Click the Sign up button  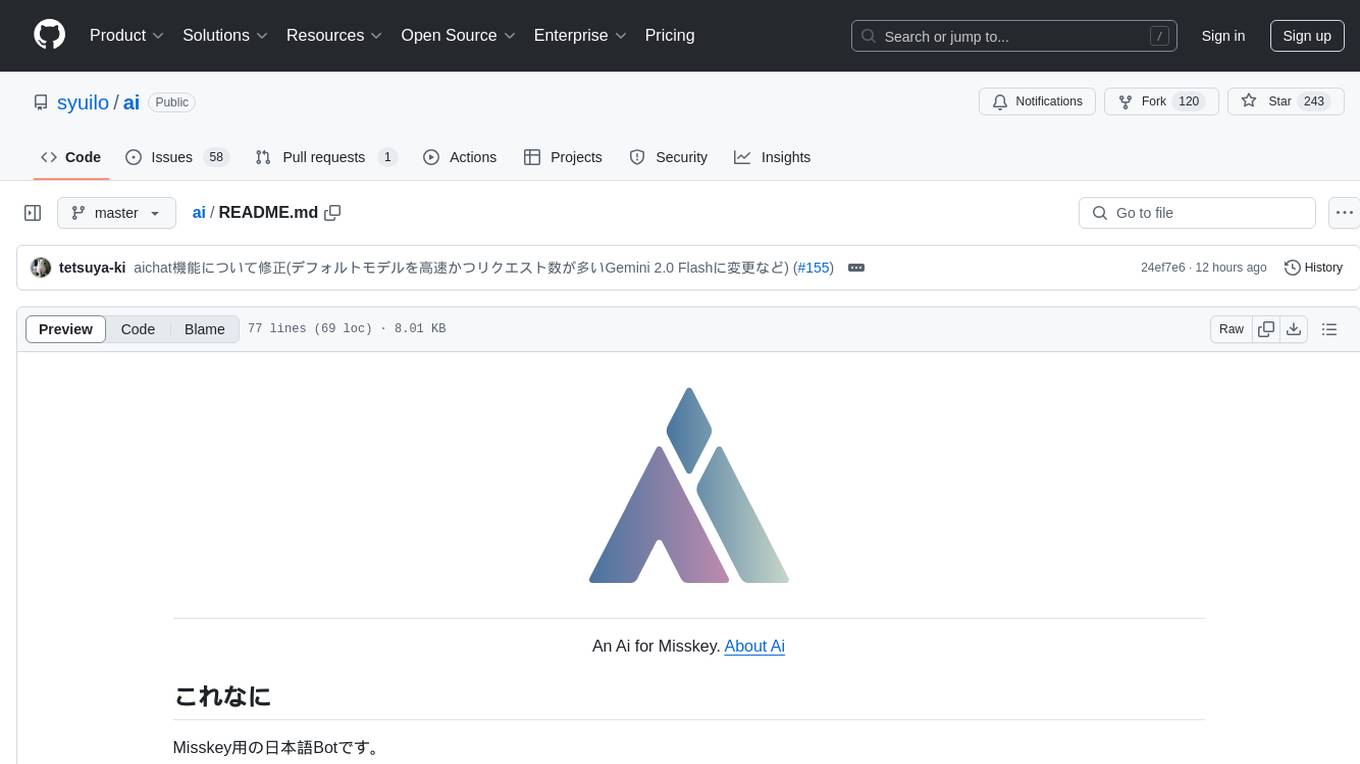click(1307, 36)
